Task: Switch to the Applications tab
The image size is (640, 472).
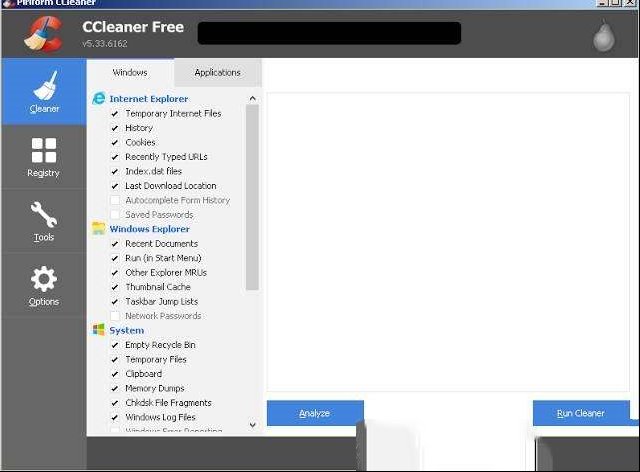Action: 218,73
